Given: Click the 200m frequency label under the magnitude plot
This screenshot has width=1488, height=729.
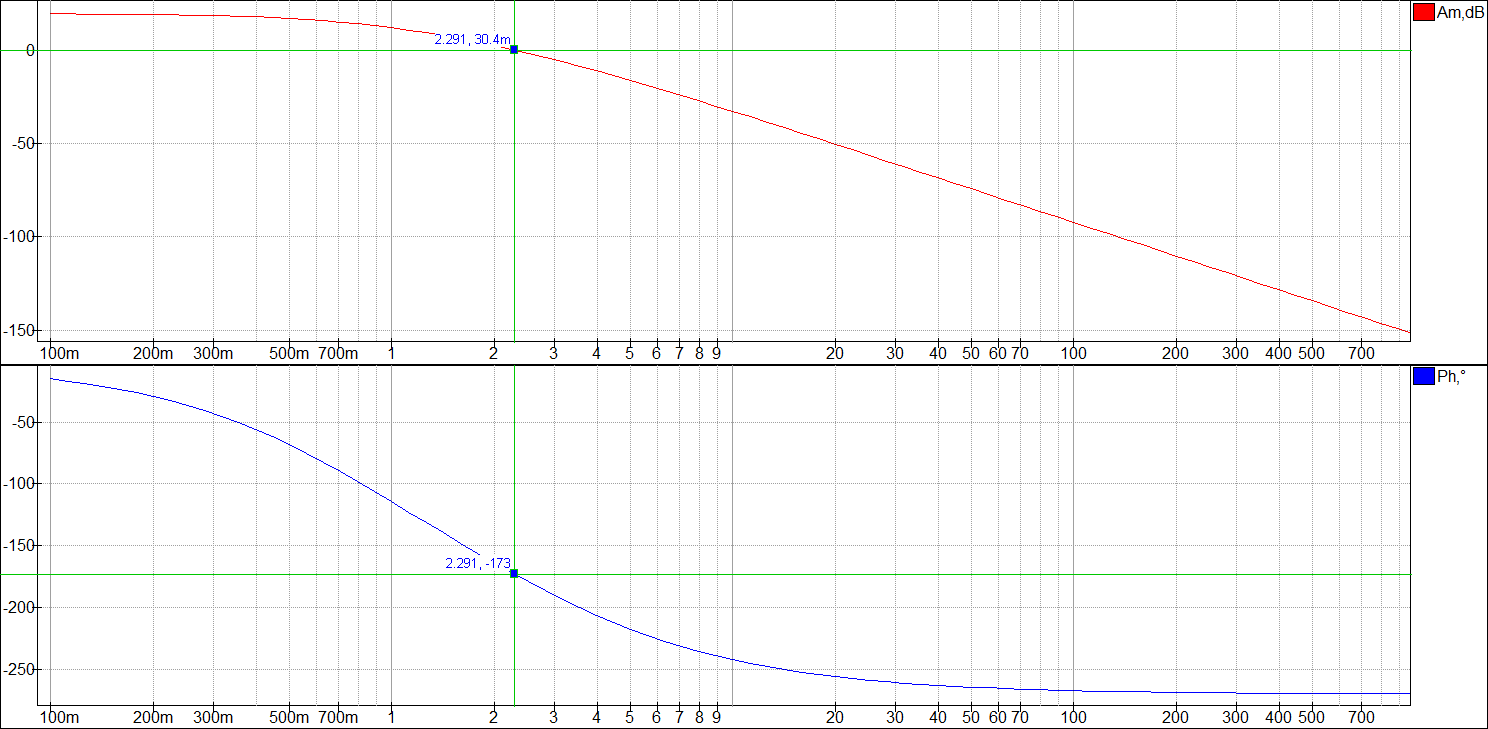Looking at the screenshot, I should tap(154, 353).
